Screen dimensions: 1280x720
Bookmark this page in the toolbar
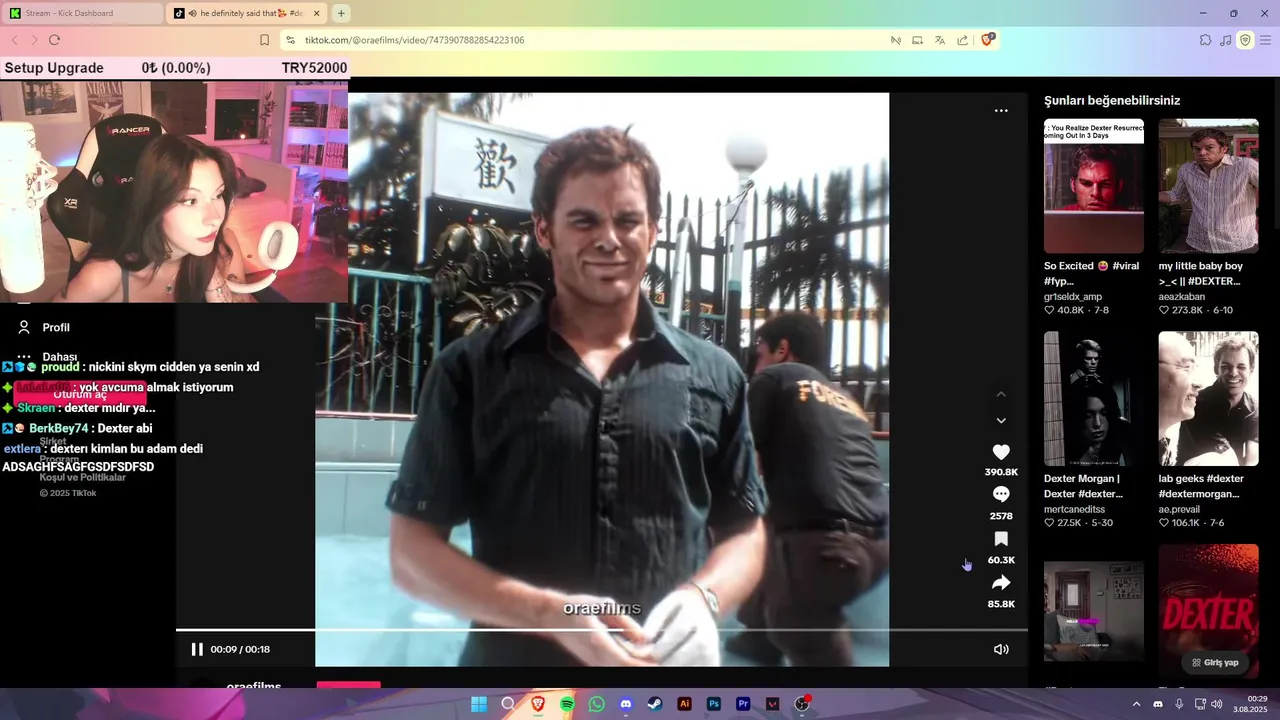pos(264,40)
